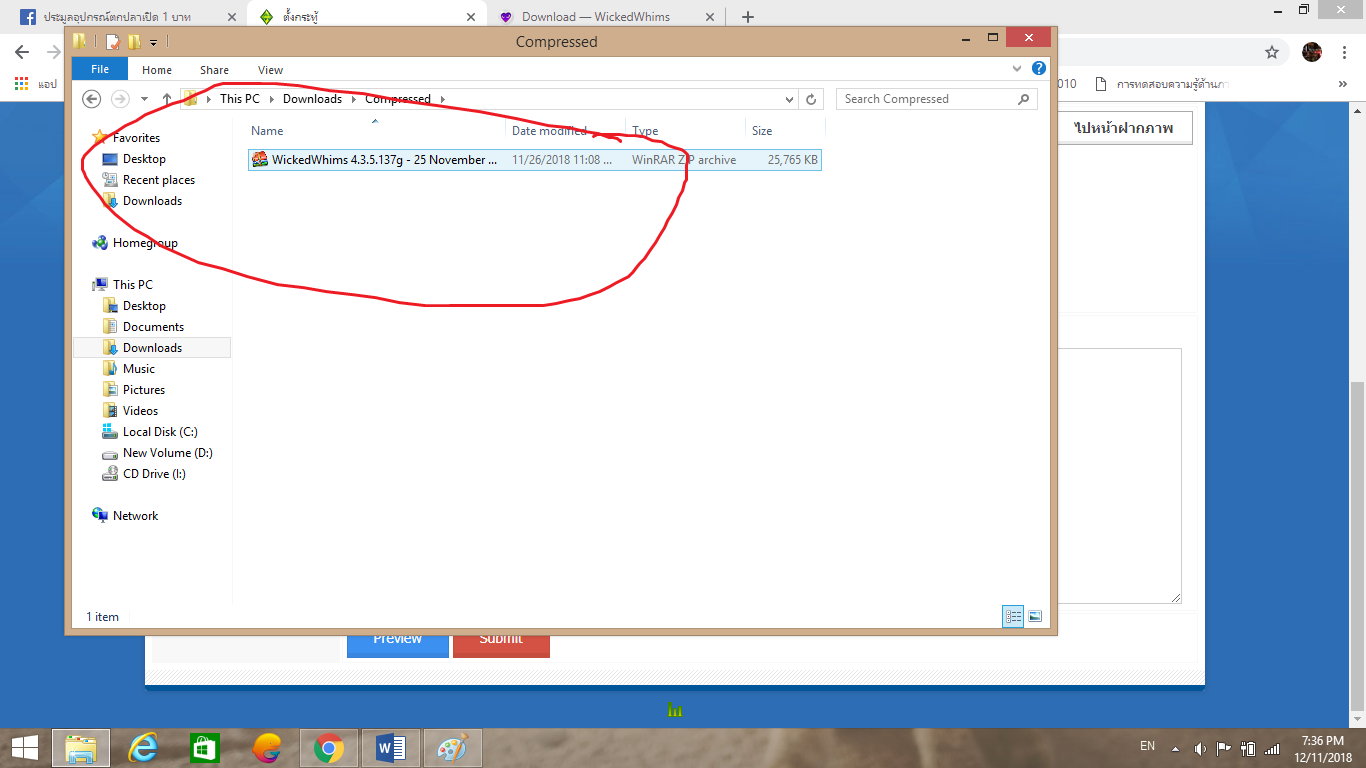Click the search magnifier icon

1023,99
